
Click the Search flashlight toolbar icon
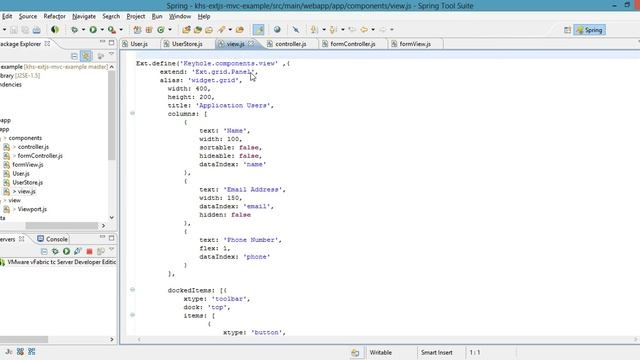click(x=222, y=30)
